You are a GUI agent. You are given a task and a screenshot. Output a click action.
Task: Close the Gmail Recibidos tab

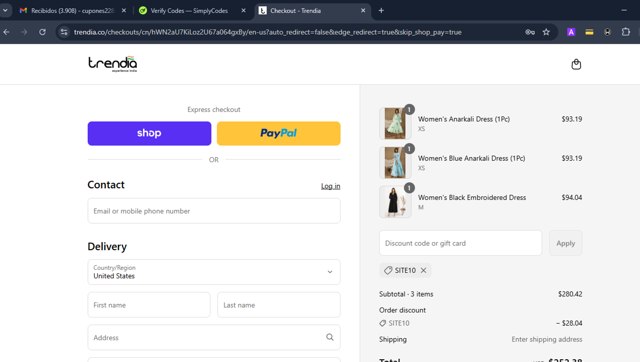point(124,11)
